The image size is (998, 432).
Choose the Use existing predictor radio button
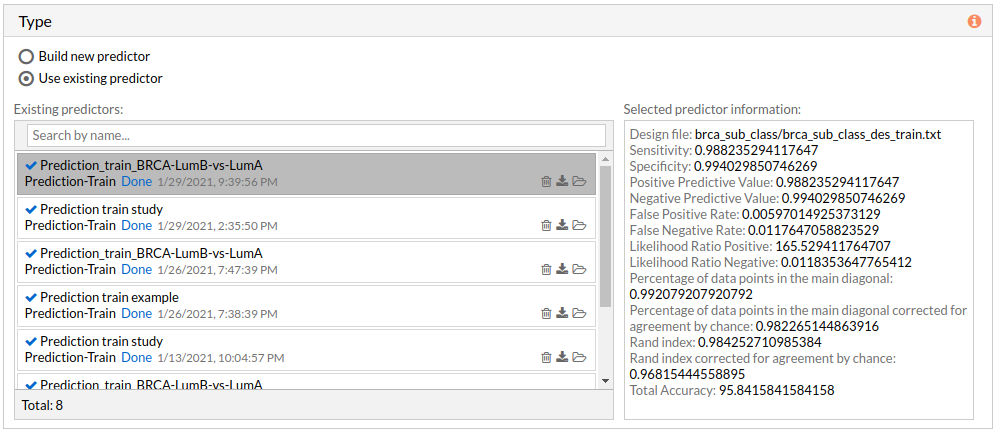click(27, 78)
